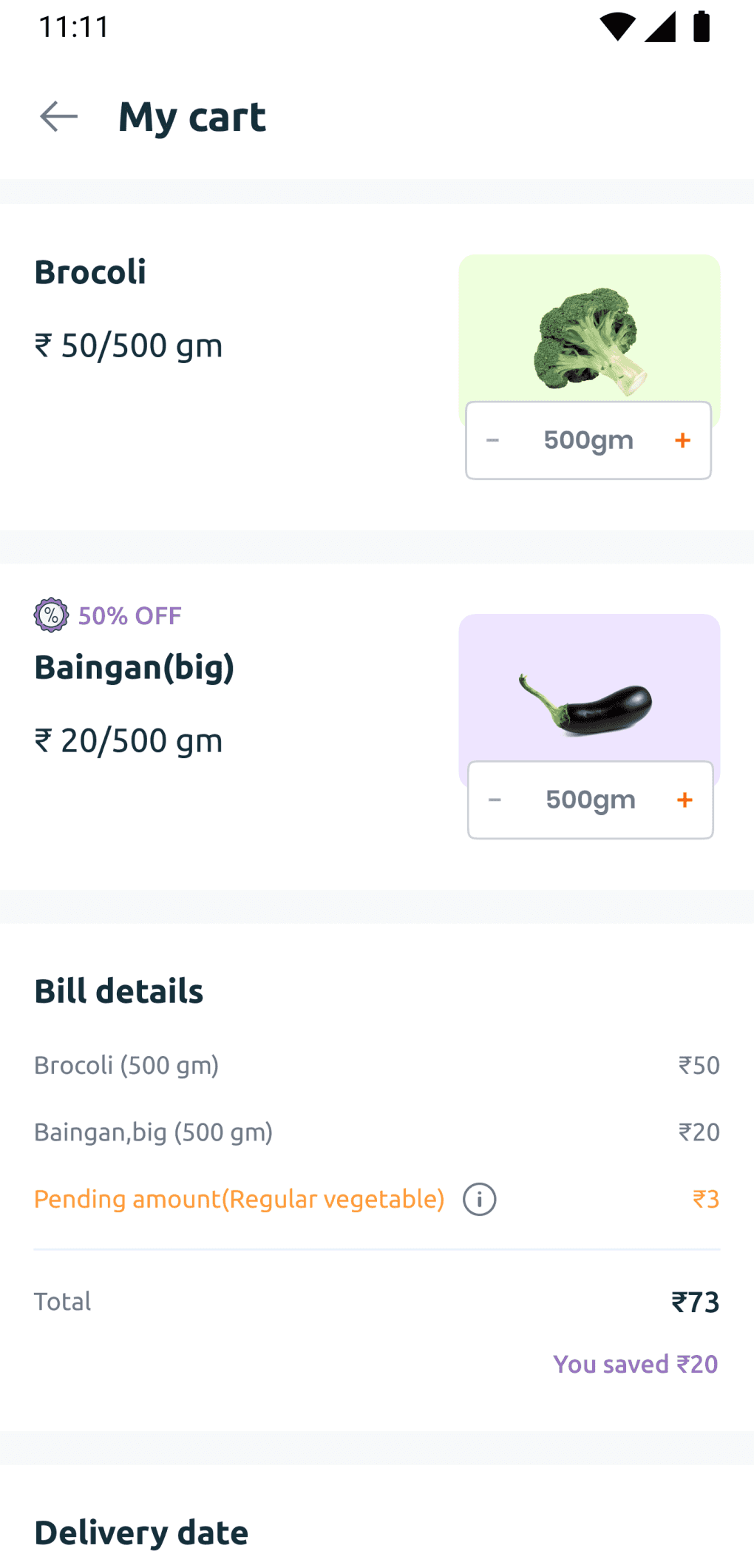Screen dimensions: 754x1568
Task: Go back using the arrow icon
Action: pyautogui.click(x=58, y=117)
